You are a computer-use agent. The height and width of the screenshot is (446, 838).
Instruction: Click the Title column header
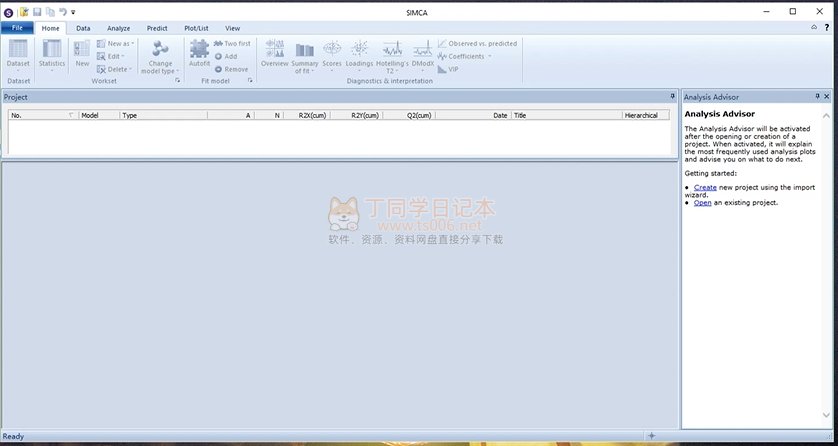(x=567, y=115)
